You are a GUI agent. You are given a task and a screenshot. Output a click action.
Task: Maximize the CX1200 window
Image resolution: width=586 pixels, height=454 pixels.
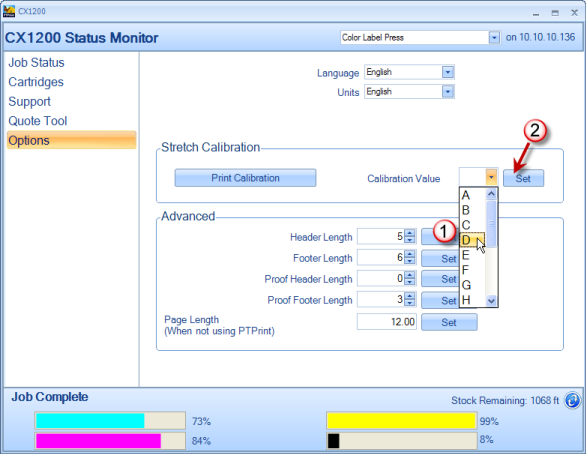pyautogui.click(x=555, y=13)
